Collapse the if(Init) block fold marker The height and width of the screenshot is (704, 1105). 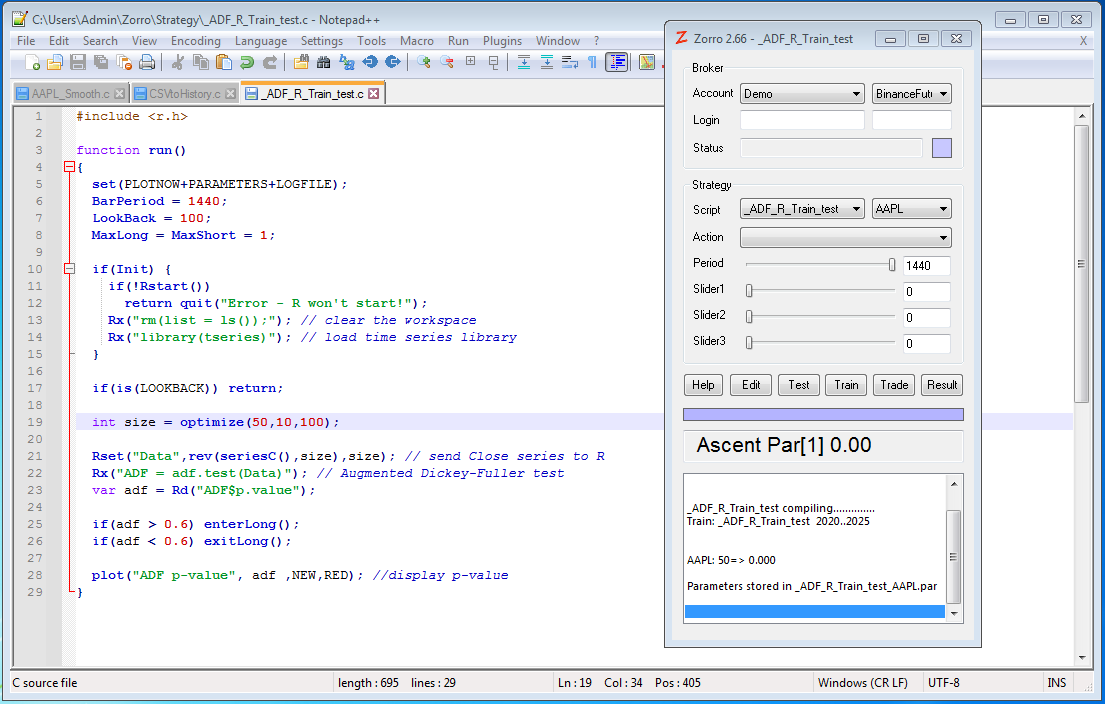pyautogui.click(x=68, y=269)
